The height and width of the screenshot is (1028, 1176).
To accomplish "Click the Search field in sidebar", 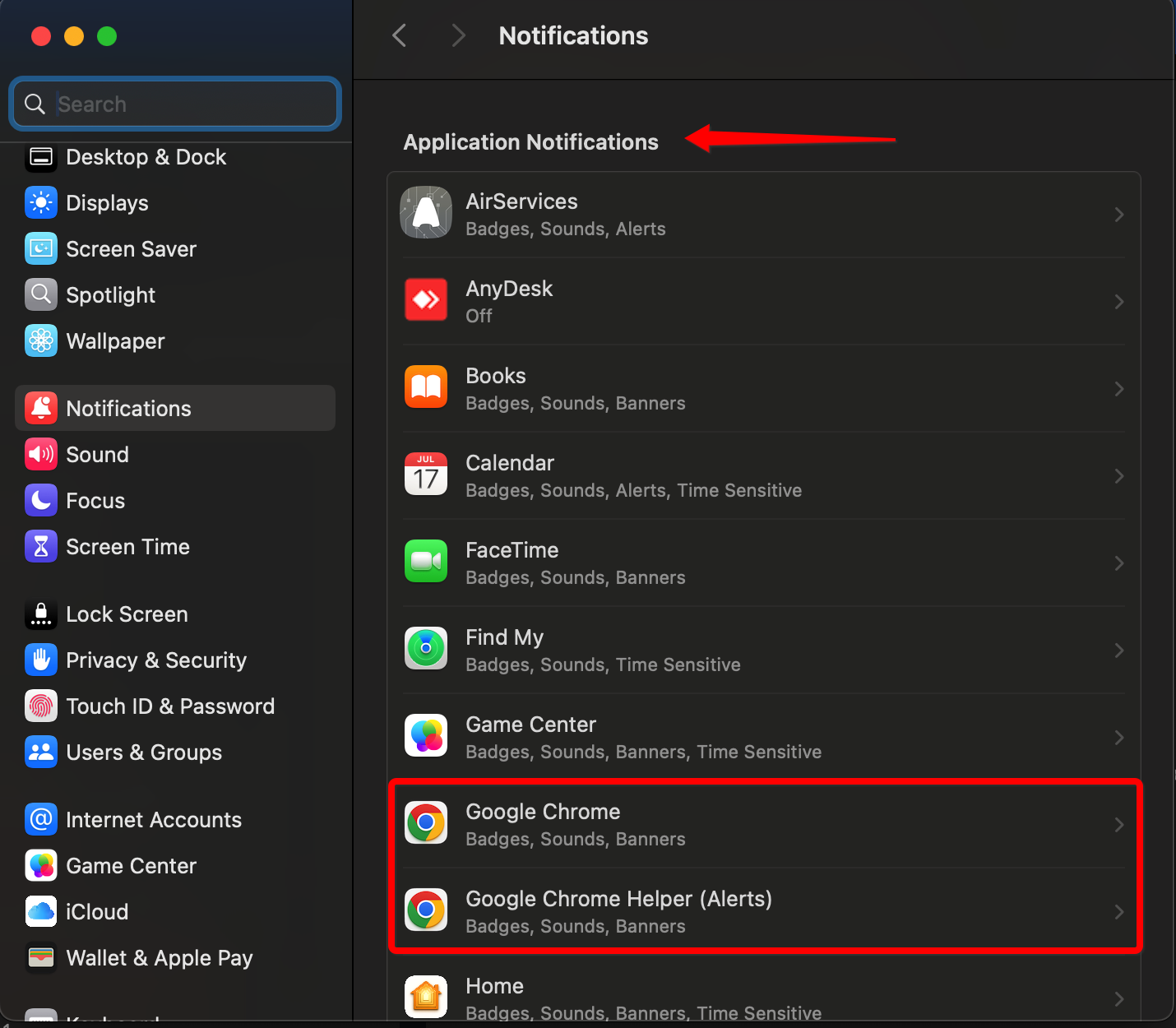I will (x=175, y=104).
